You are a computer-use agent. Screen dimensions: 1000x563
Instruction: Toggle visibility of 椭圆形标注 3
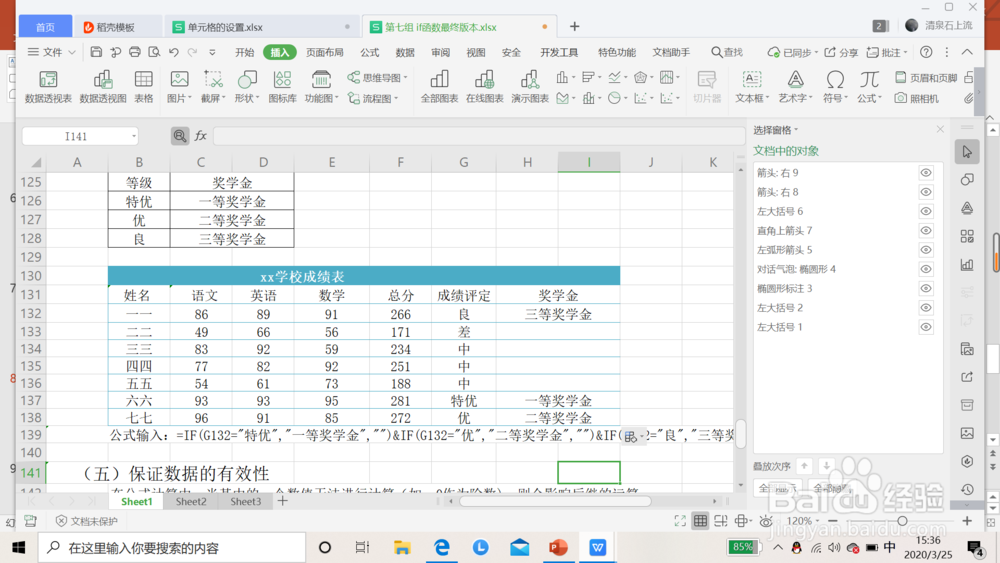coord(925,288)
